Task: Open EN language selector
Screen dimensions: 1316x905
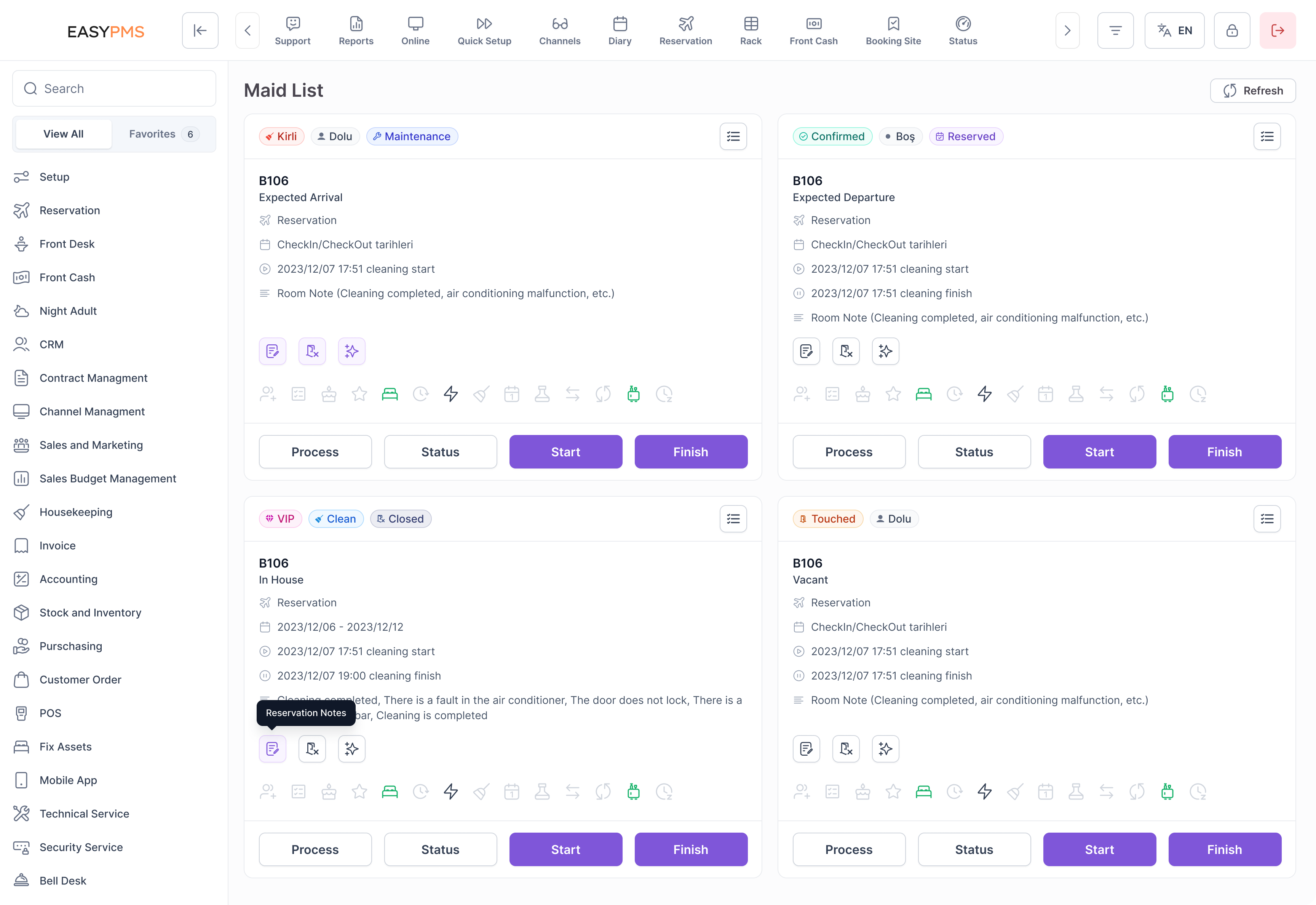Action: click(1174, 30)
